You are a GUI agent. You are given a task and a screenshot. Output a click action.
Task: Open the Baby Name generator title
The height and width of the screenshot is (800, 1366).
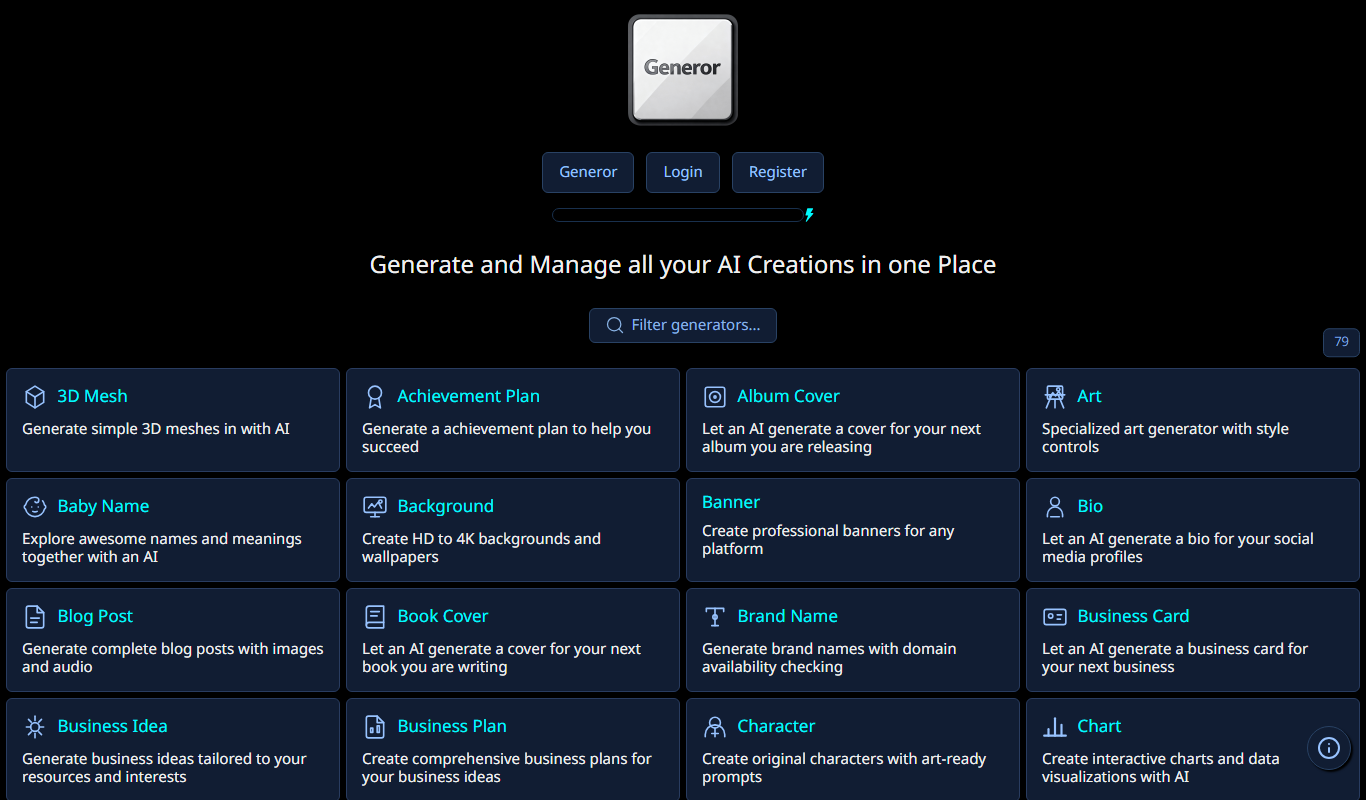click(x=103, y=506)
